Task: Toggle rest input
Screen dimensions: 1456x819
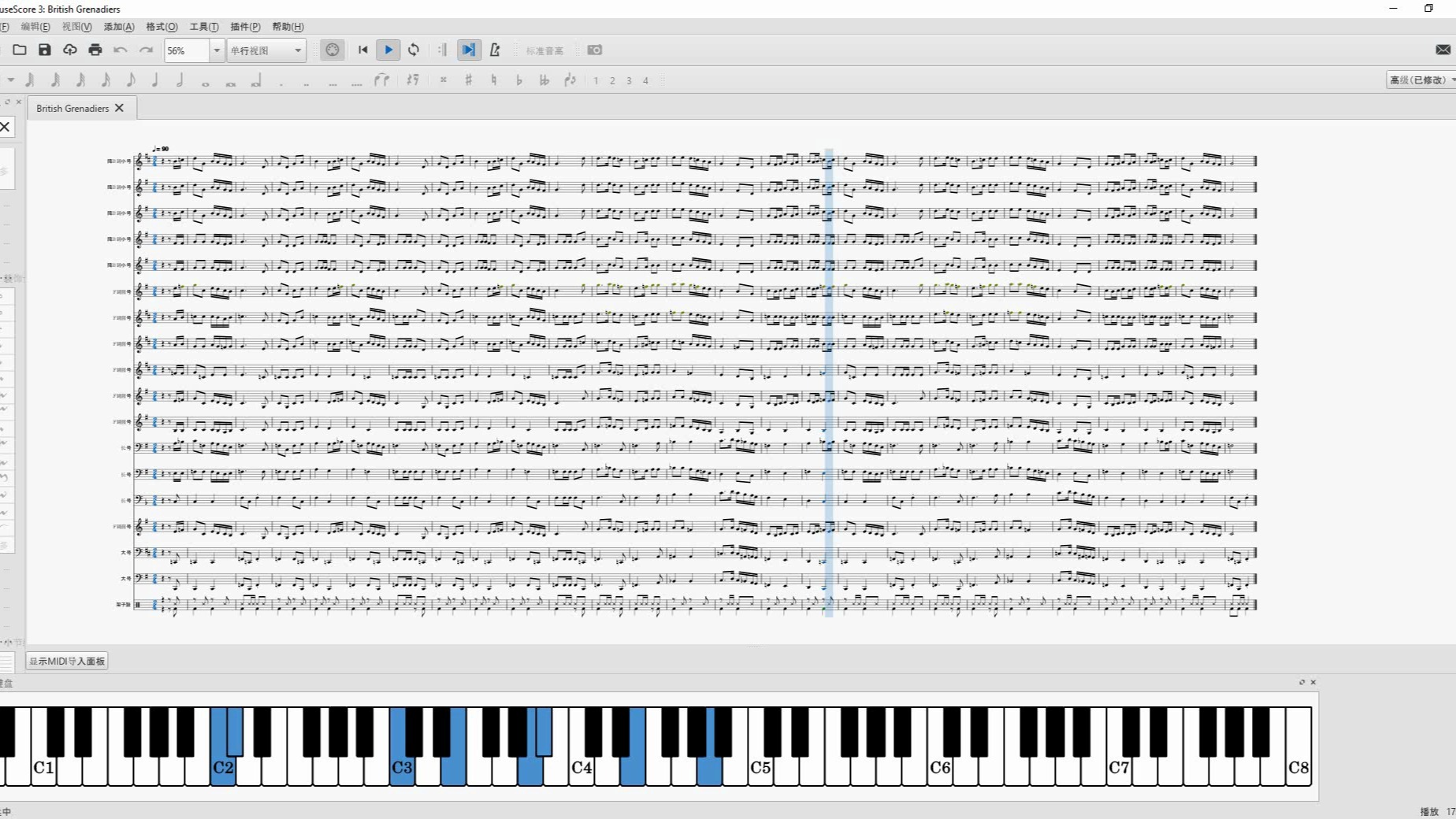Action: (413, 80)
